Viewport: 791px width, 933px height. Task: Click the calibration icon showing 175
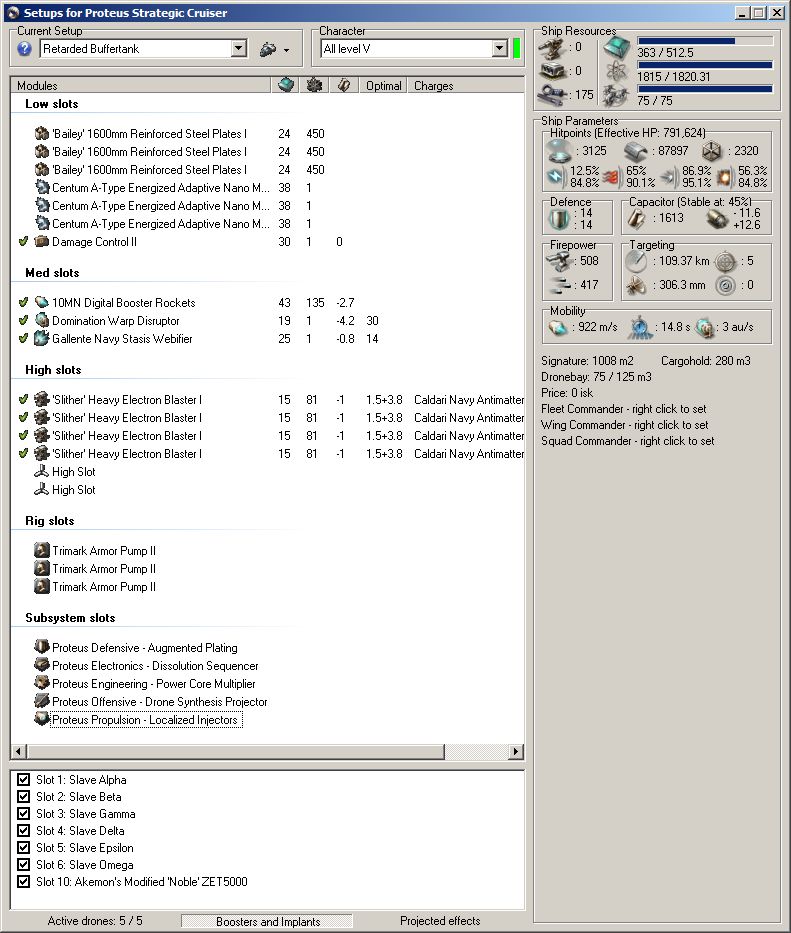point(552,95)
